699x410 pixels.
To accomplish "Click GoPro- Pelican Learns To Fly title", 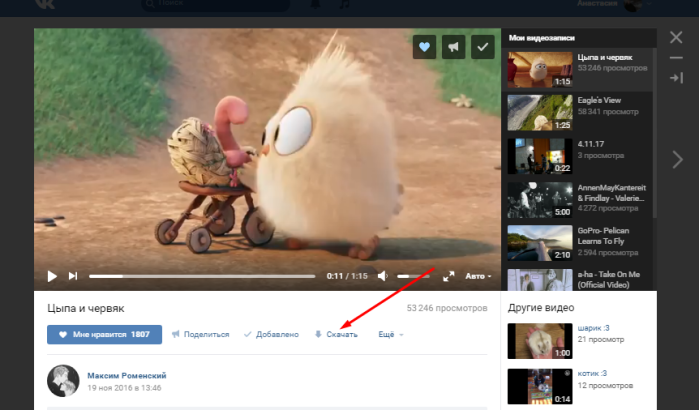I will (603, 236).
